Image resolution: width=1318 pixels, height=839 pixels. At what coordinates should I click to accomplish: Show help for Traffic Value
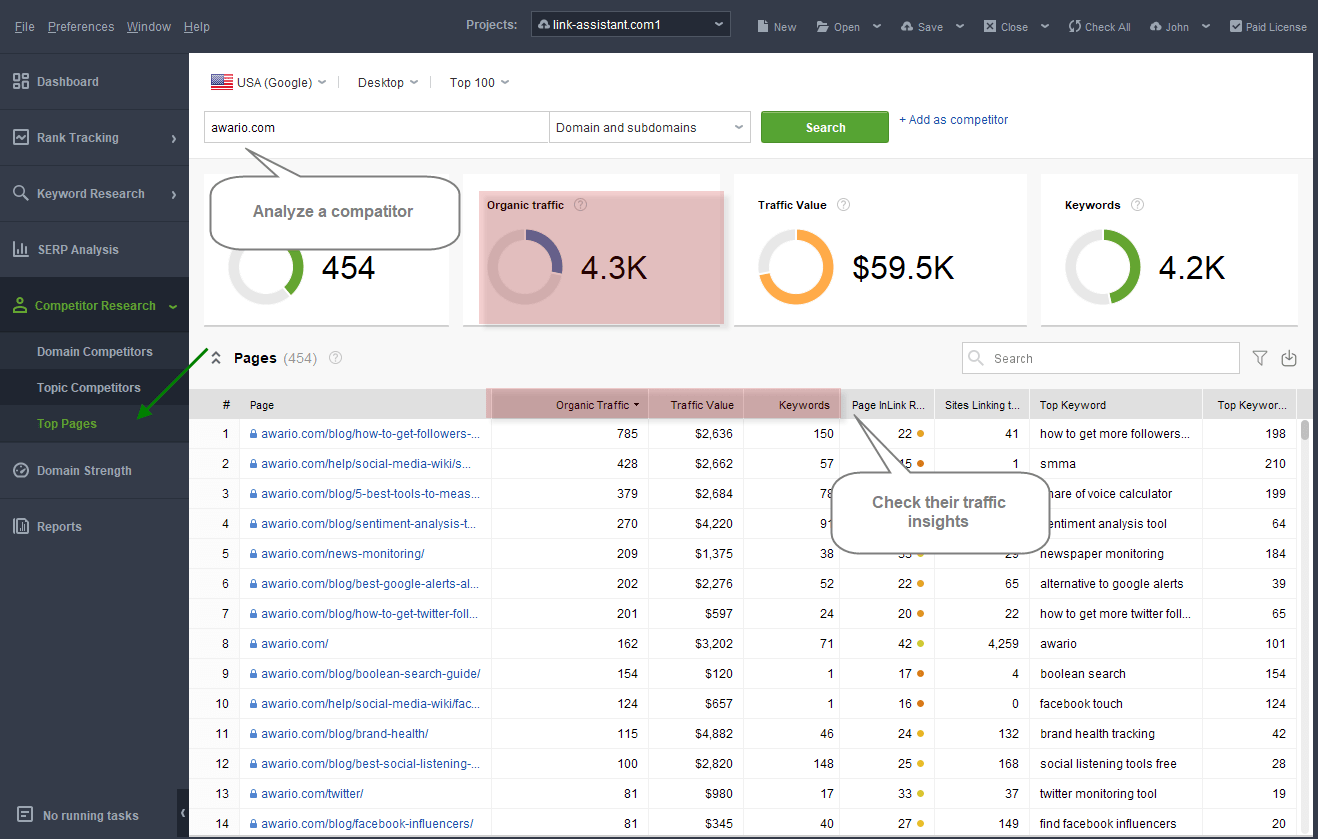click(x=843, y=205)
